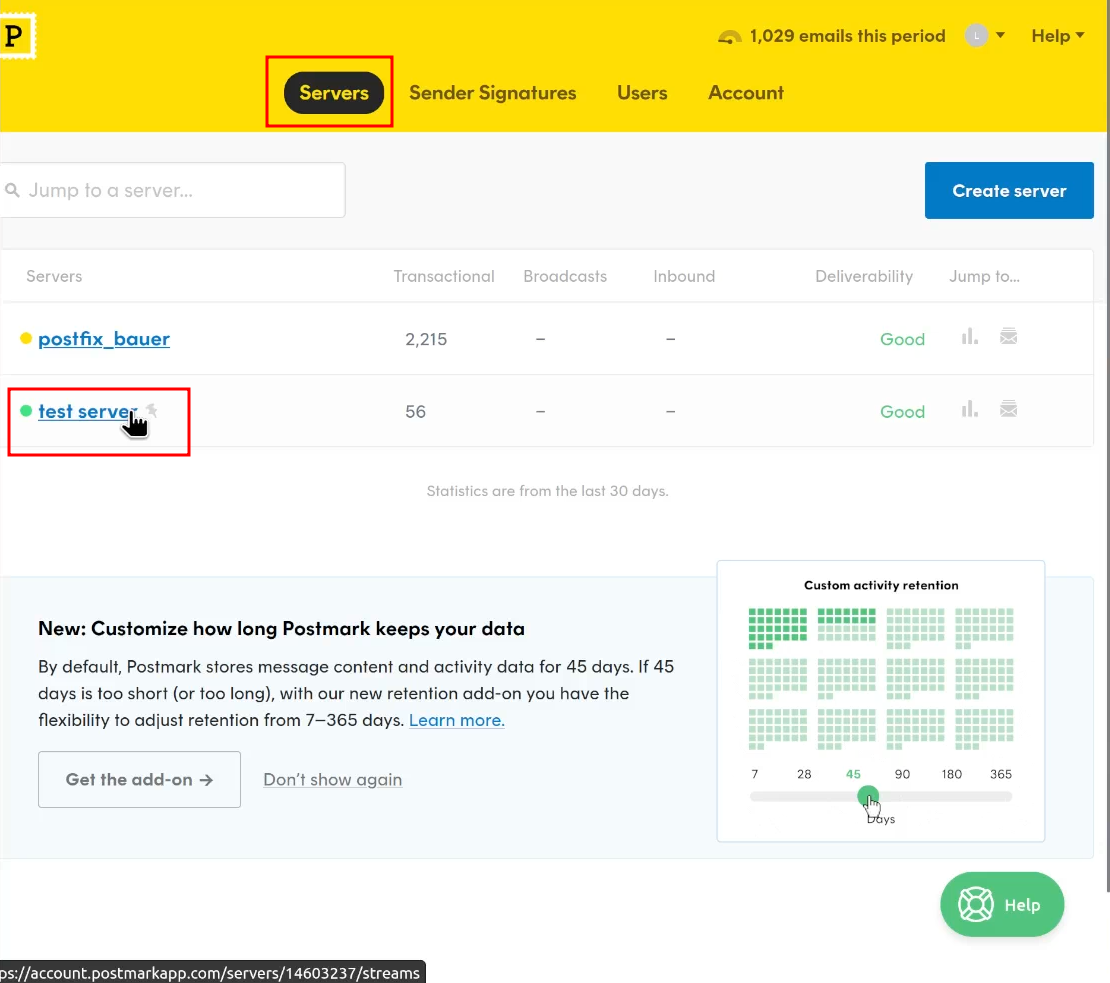Click the Transactional column header
Screen dimensions: 1110x983
point(444,276)
